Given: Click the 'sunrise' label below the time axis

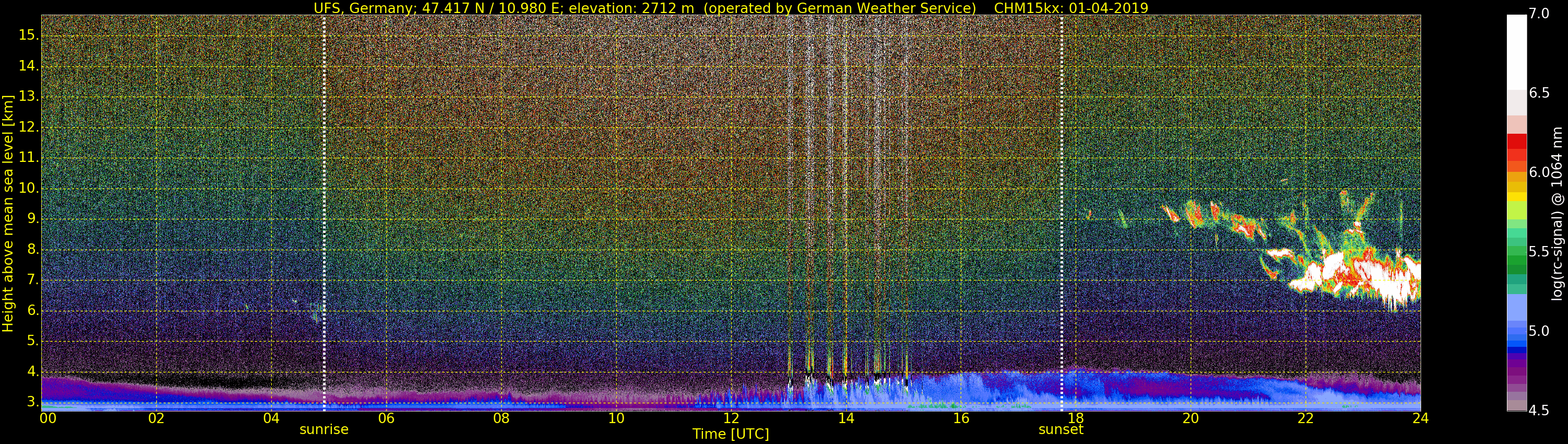Looking at the screenshot, I should tap(324, 429).
